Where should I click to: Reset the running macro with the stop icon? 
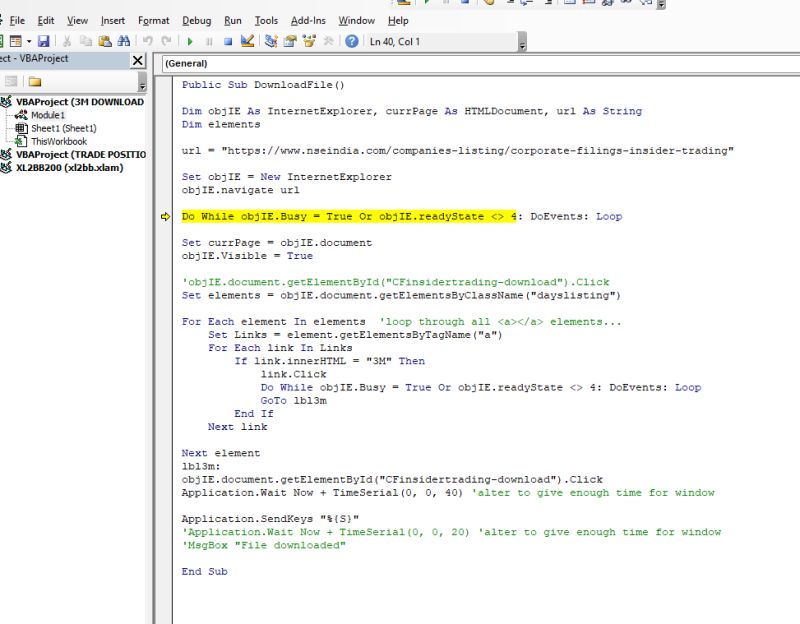click(x=227, y=41)
